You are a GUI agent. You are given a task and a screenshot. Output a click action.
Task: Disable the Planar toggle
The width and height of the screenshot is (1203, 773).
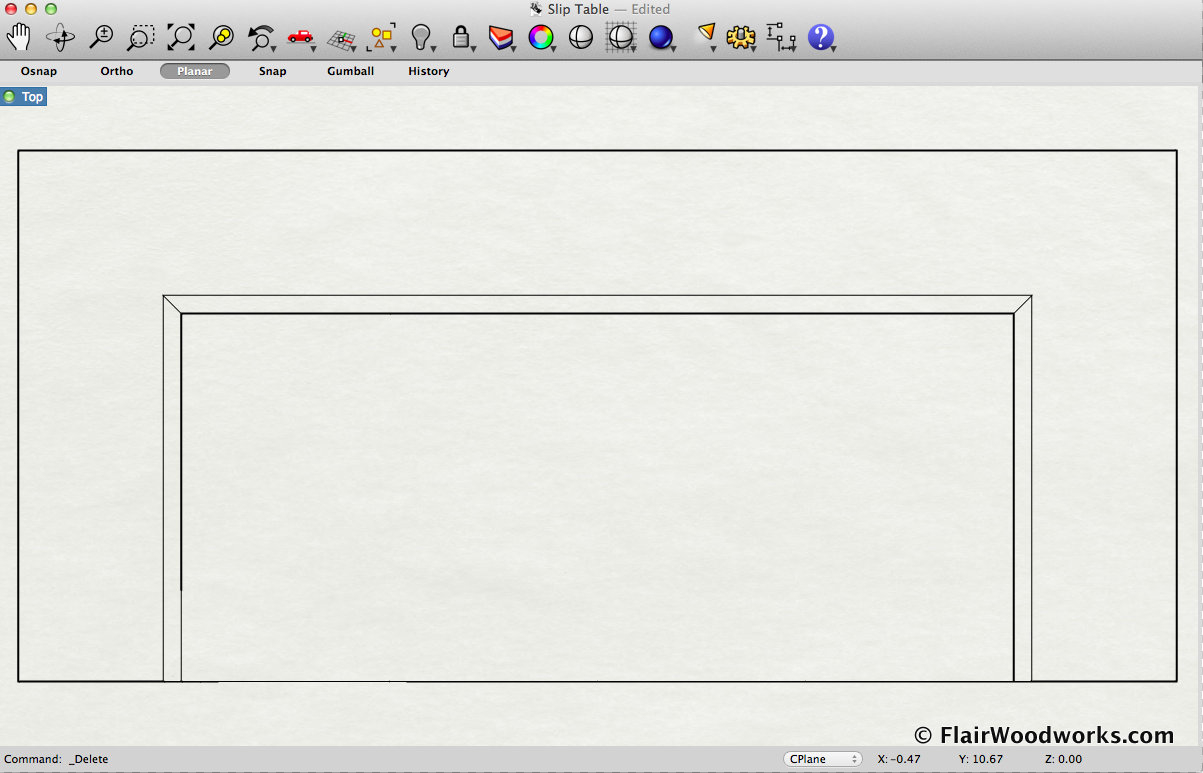click(x=195, y=71)
